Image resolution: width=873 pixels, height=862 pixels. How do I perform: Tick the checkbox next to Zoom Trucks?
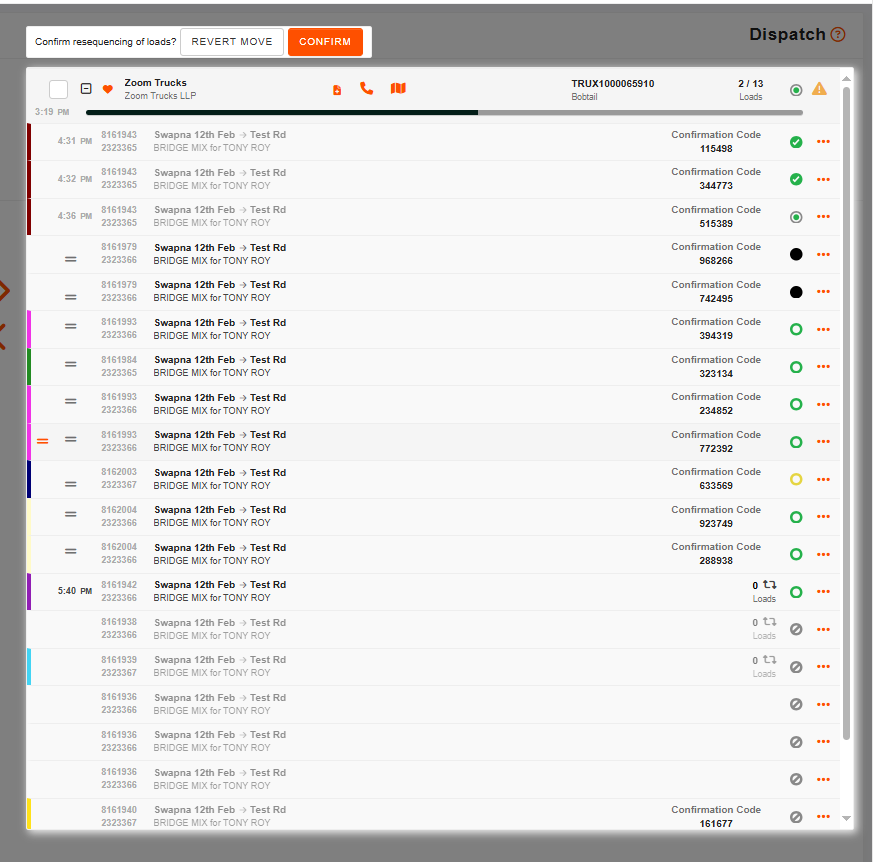[59, 89]
